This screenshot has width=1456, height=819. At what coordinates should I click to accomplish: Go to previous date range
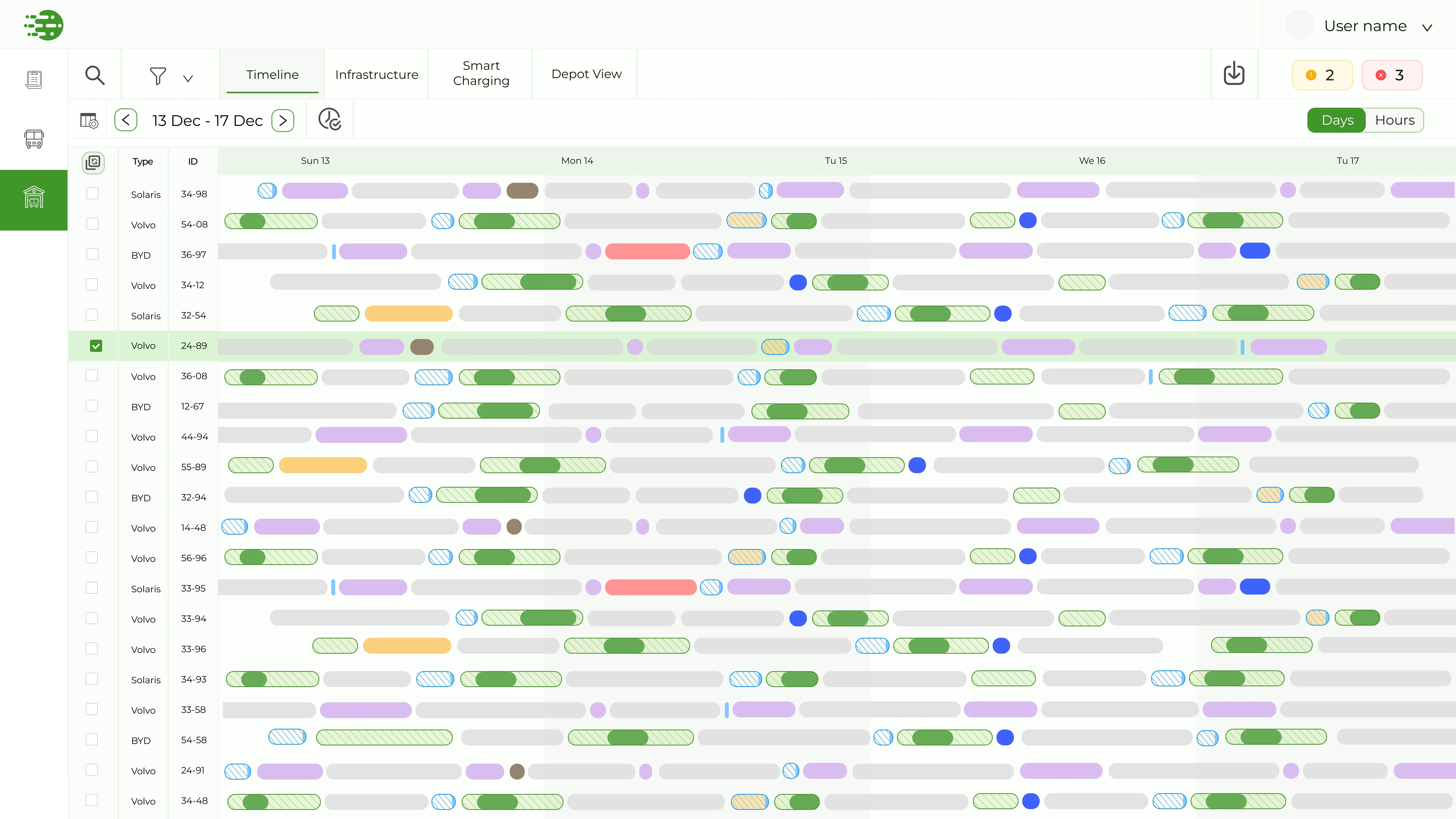tap(126, 120)
